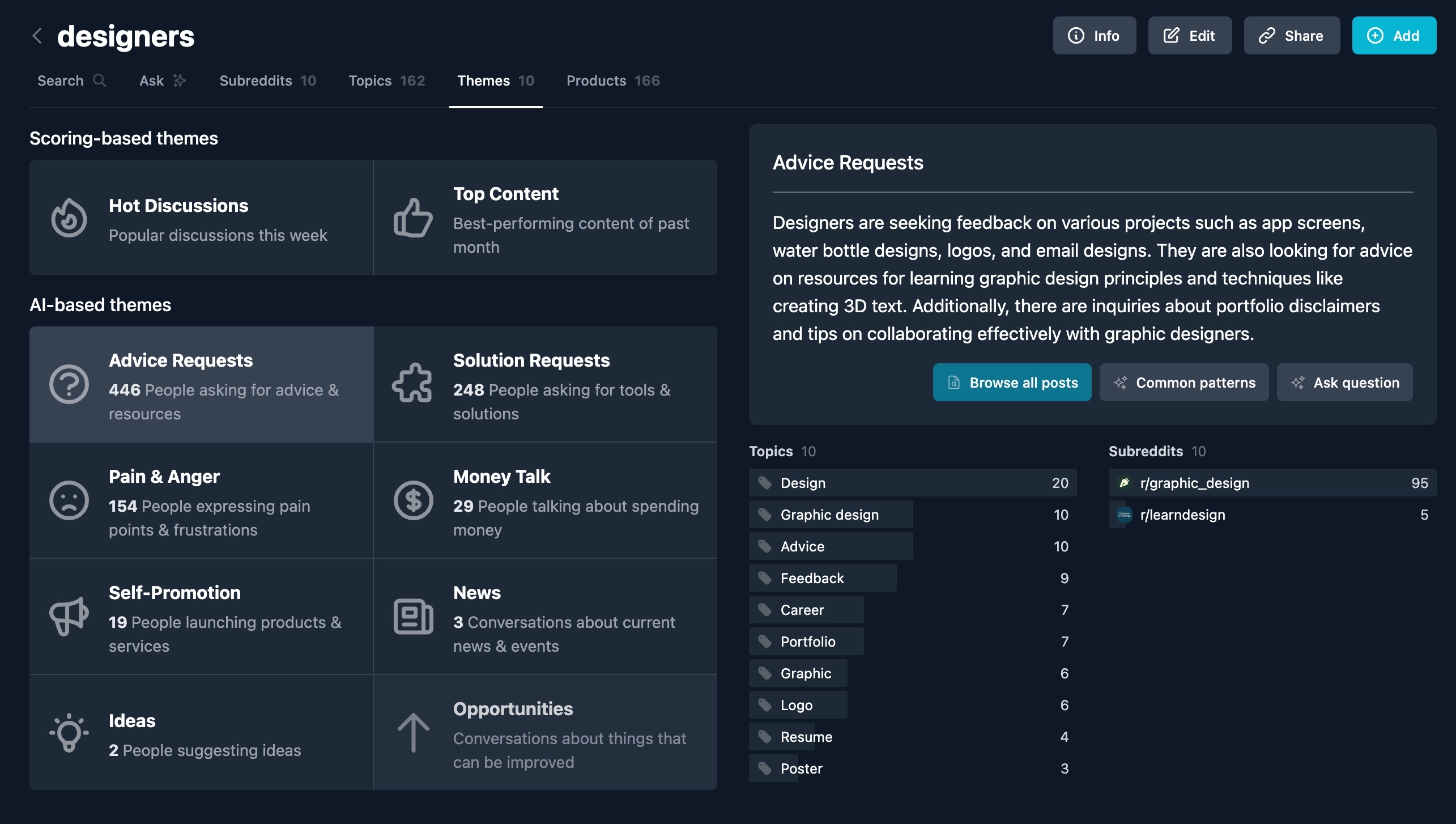Click the News newspaper icon
The height and width of the screenshot is (824, 1456).
(413, 617)
